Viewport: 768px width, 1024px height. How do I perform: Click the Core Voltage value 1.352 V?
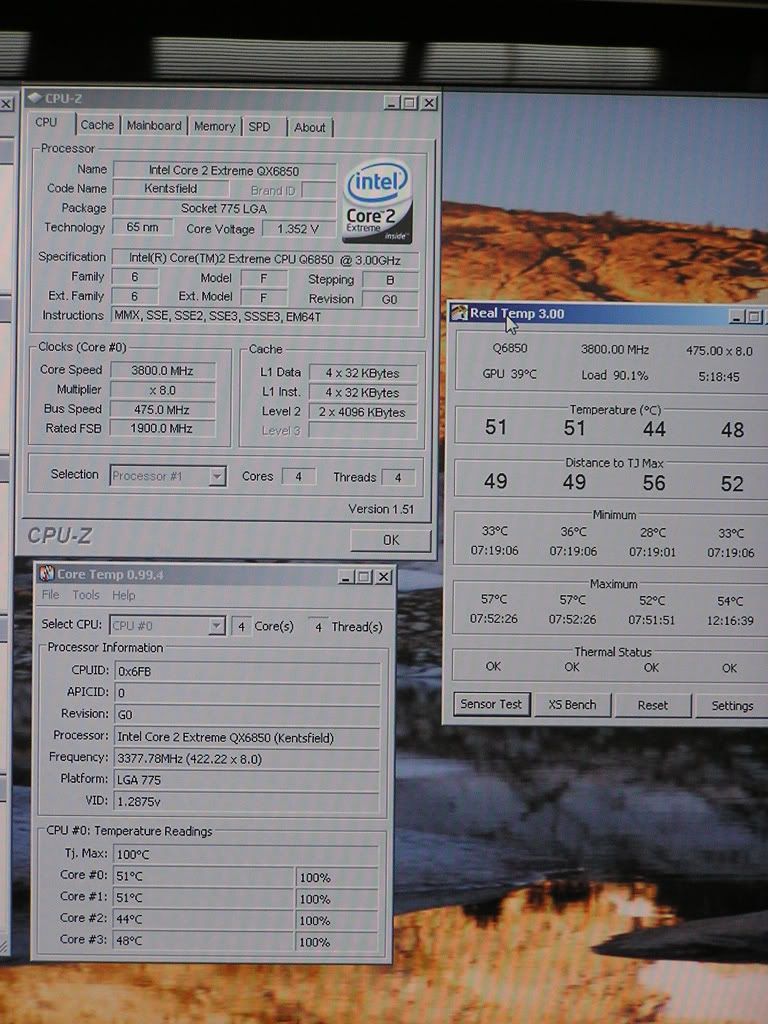(298, 229)
